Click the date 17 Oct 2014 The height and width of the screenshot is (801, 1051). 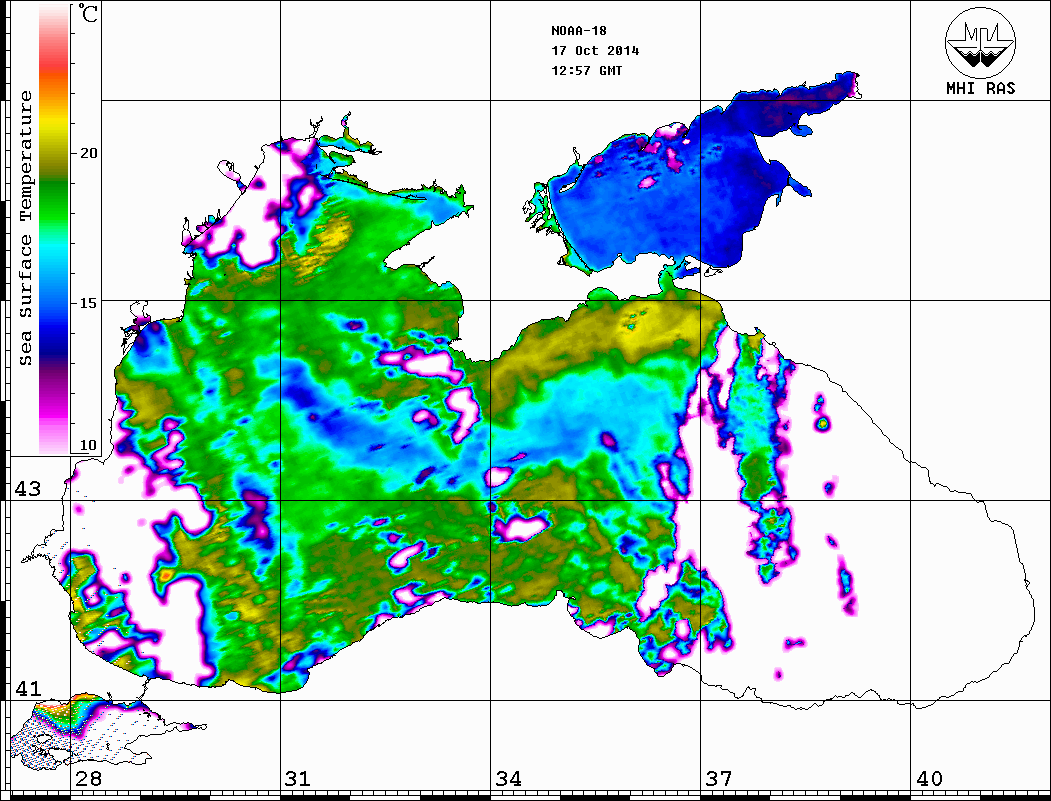tap(595, 51)
